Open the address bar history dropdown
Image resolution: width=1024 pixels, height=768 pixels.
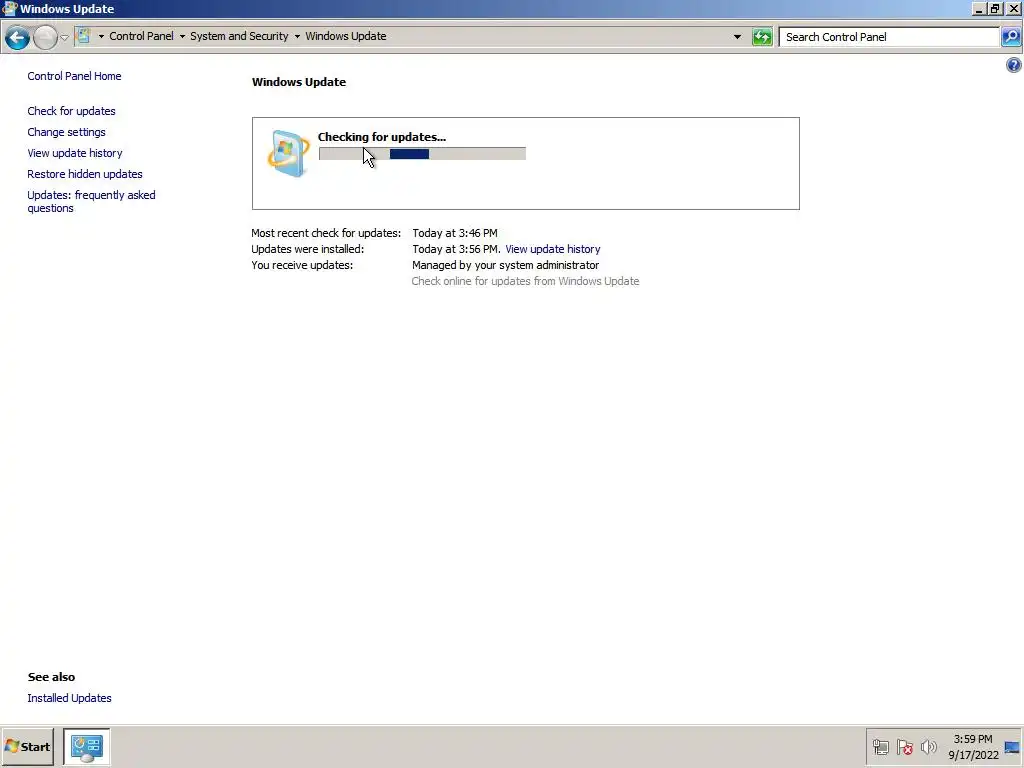(x=737, y=37)
